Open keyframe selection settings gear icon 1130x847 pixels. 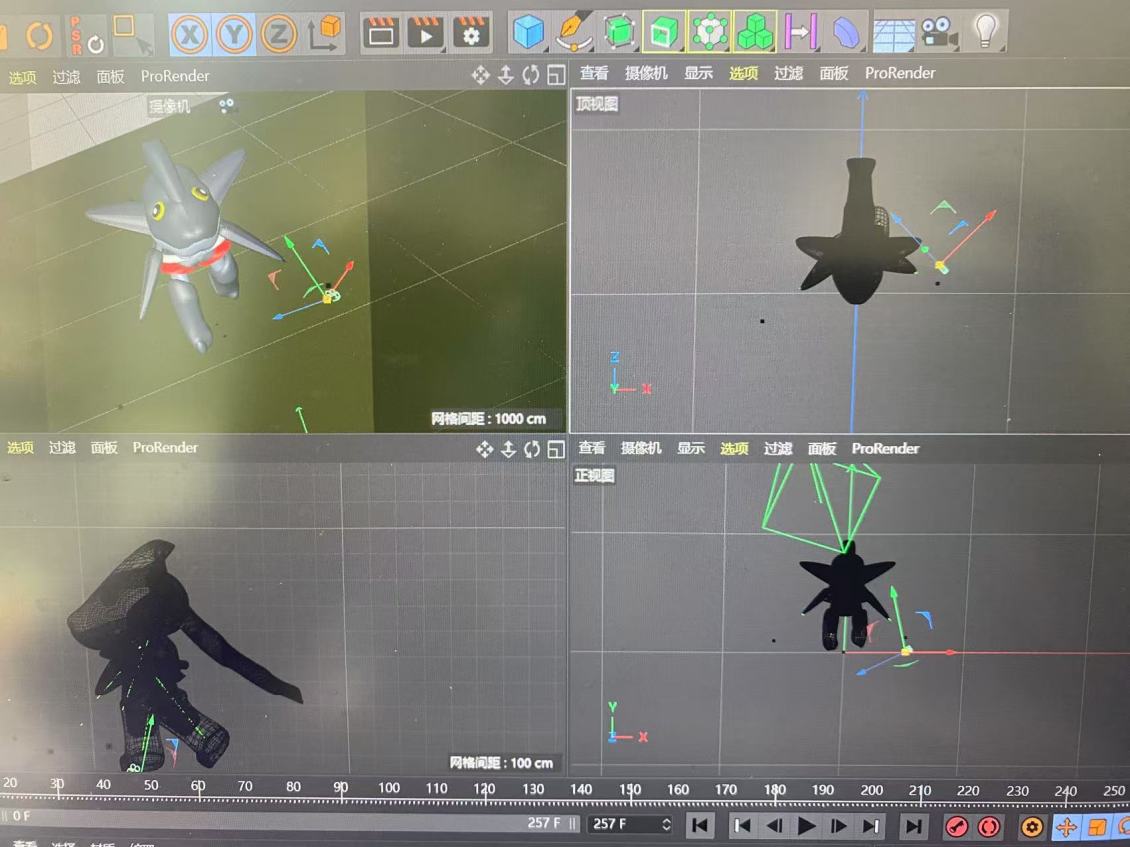tap(1032, 827)
